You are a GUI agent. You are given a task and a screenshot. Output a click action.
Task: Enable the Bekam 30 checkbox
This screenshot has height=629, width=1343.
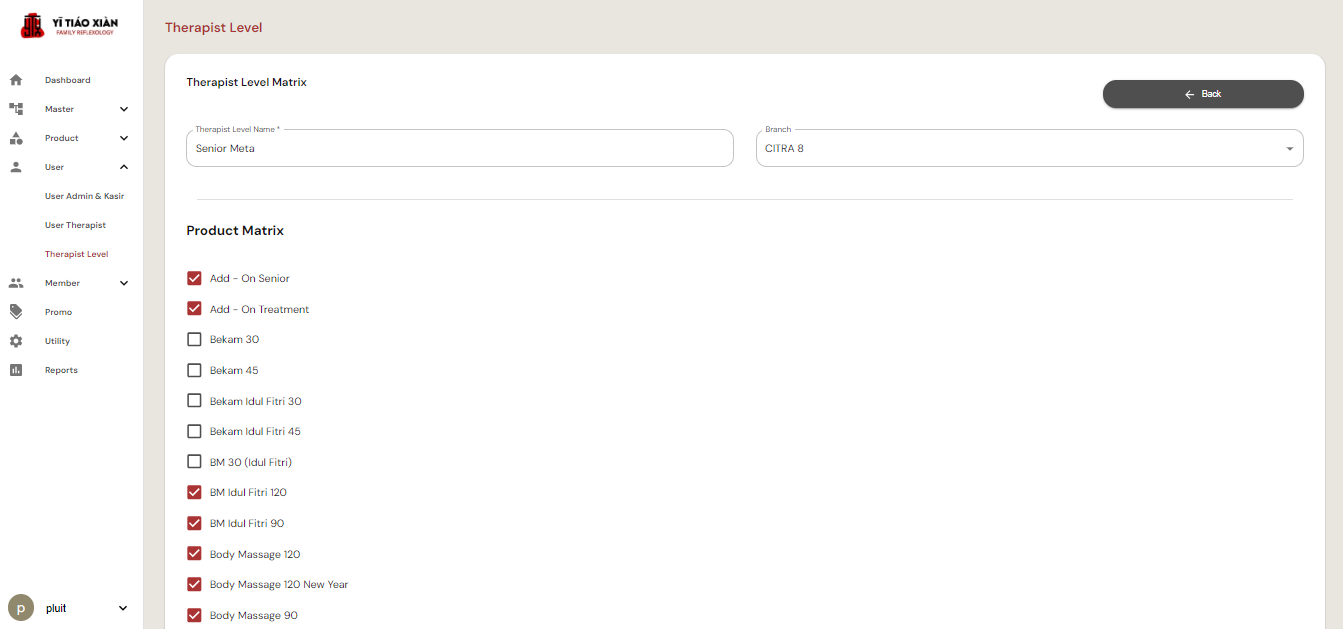pos(195,339)
